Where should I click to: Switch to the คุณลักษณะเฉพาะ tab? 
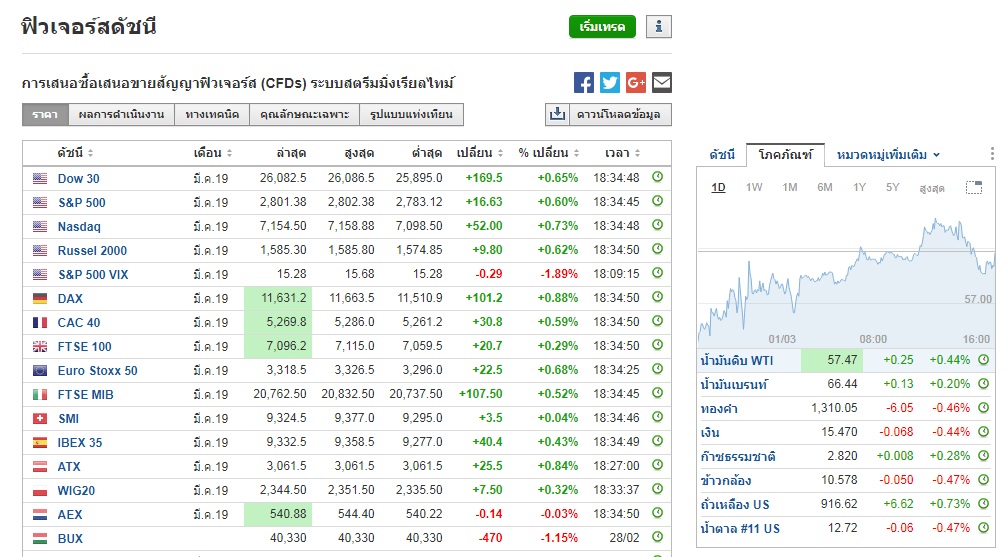tap(305, 114)
